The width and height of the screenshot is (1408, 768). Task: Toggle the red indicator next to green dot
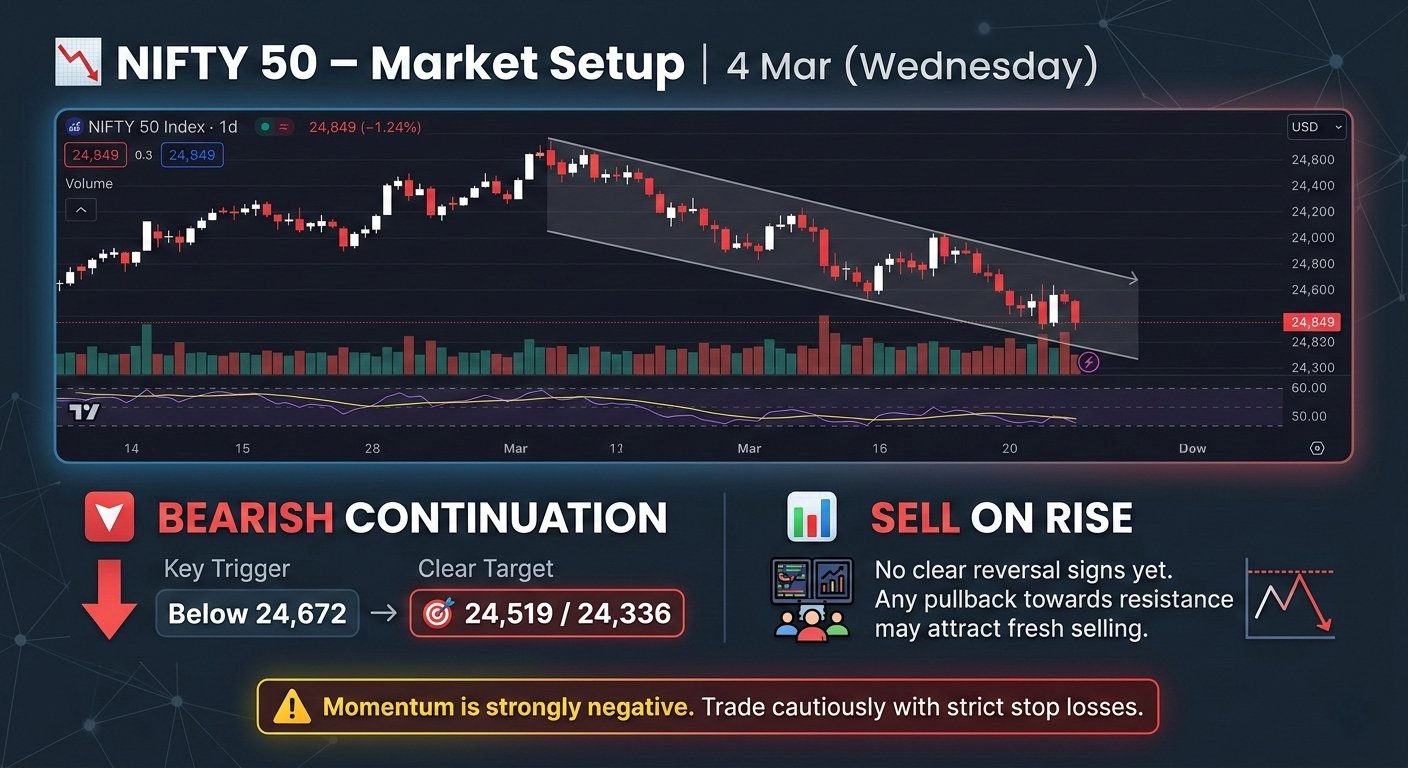tap(285, 127)
